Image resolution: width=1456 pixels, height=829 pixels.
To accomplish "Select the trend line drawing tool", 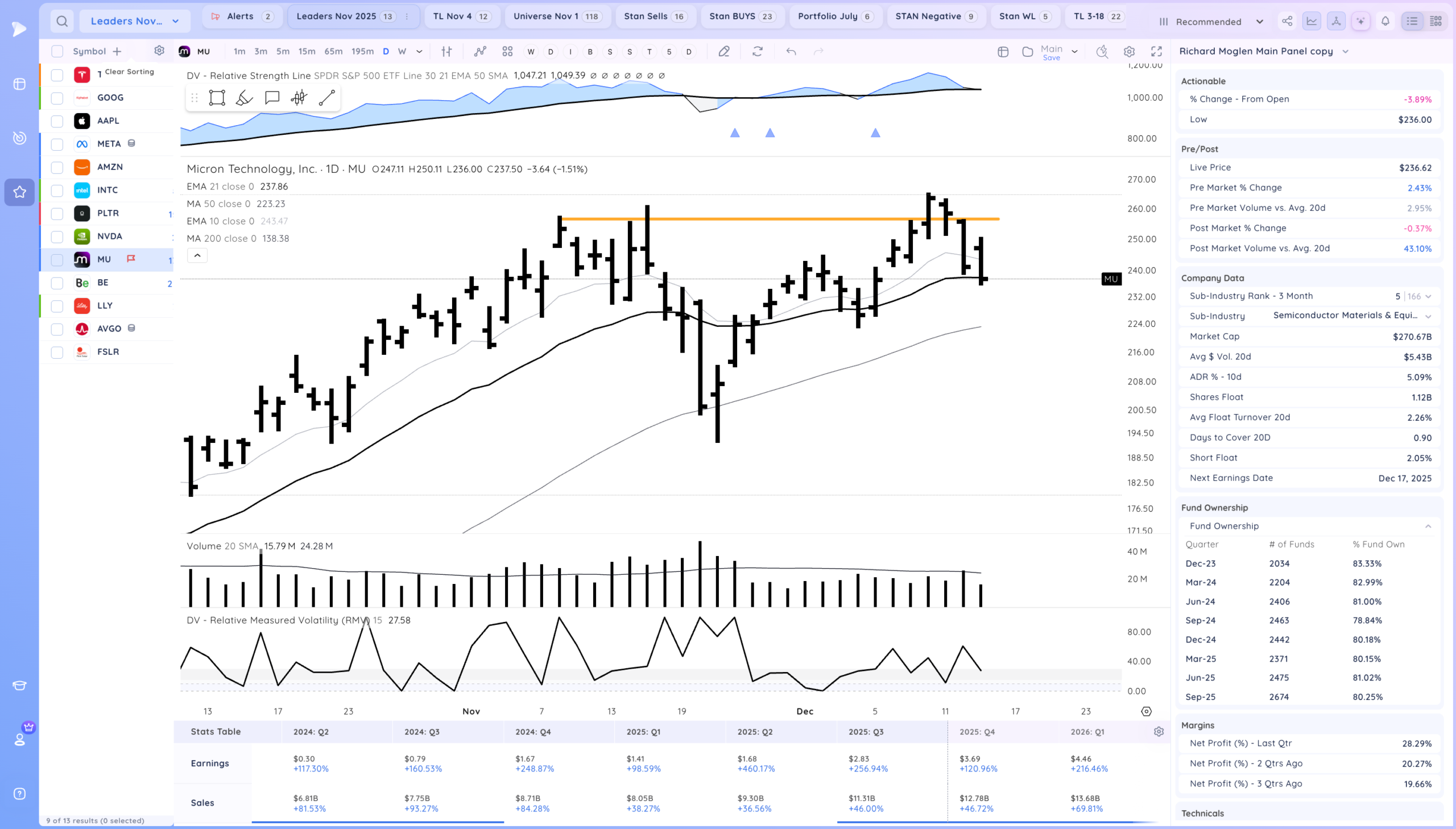I will point(326,98).
